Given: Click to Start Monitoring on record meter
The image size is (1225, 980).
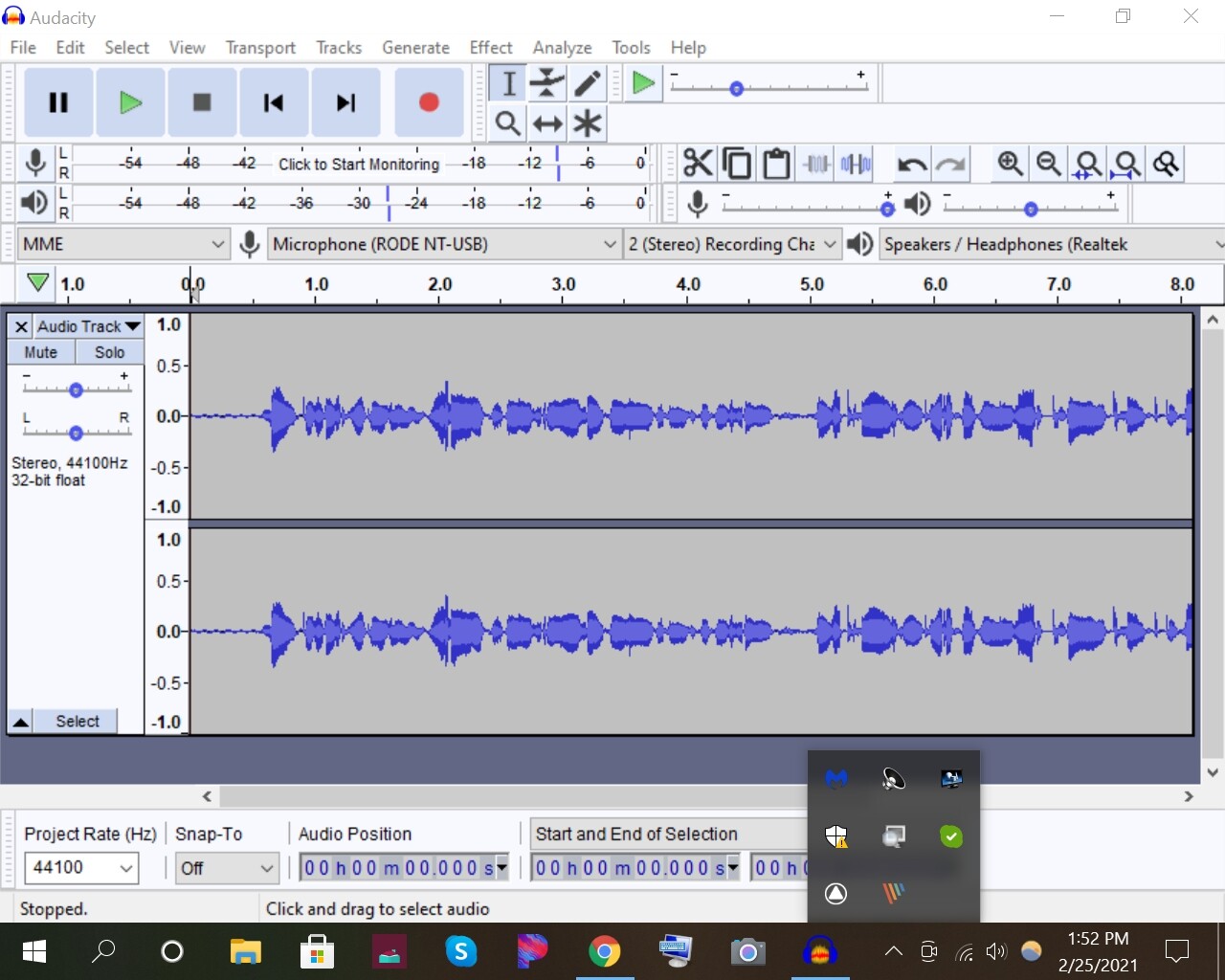Looking at the screenshot, I should click(x=359, y=164).
